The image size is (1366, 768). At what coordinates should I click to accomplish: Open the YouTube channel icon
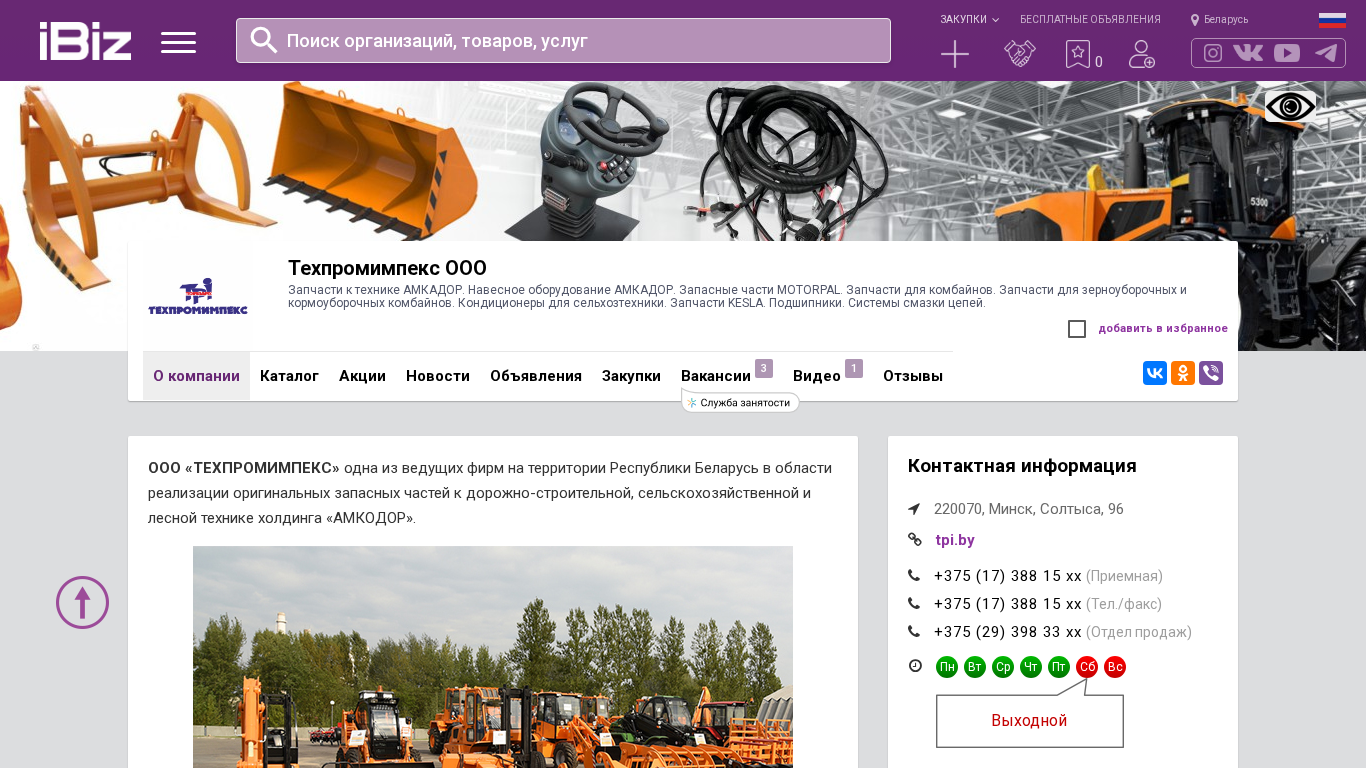(1287, 53)
